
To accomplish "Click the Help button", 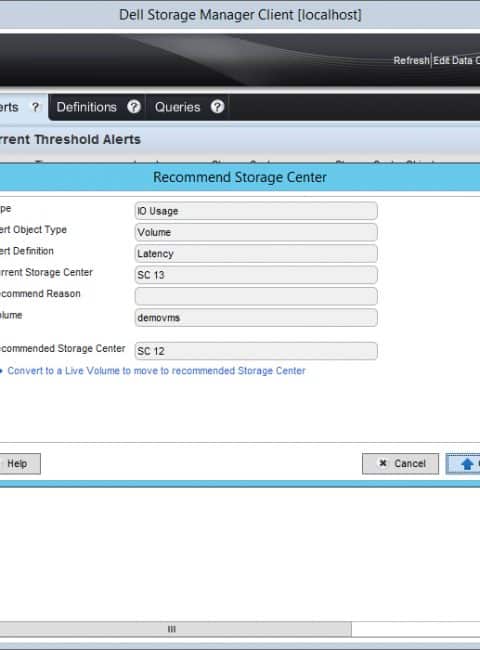I will pyautogui.click(x=19, y=463).
